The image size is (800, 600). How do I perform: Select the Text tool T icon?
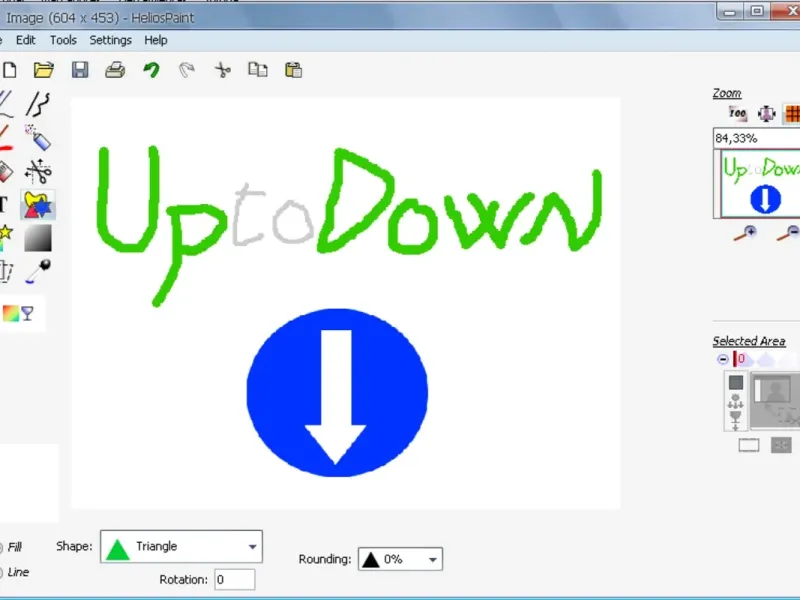pyautogui.click(x=4, y=205)
